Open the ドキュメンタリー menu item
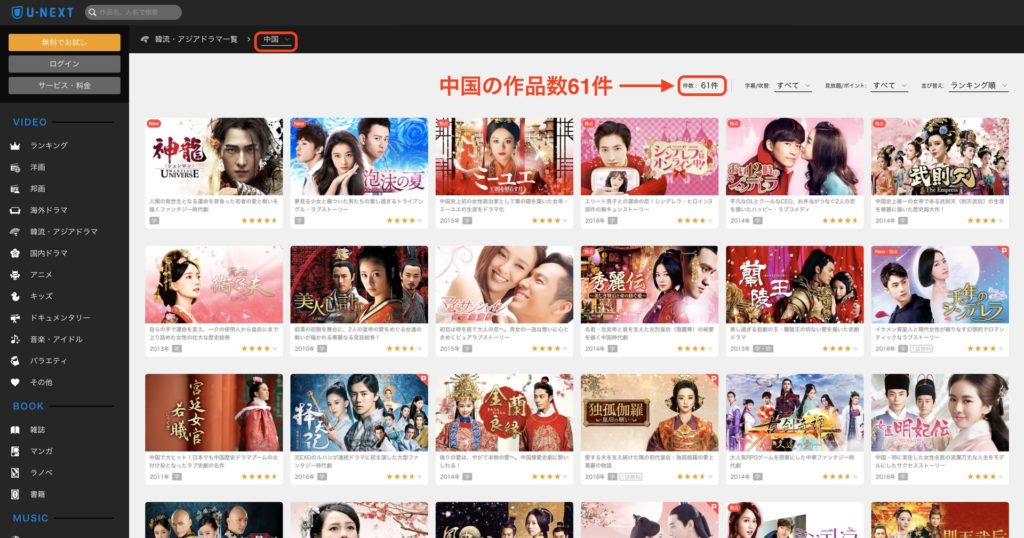This screenshot has width=1024, height=538. pyautogui.click(x=60, y=318)
